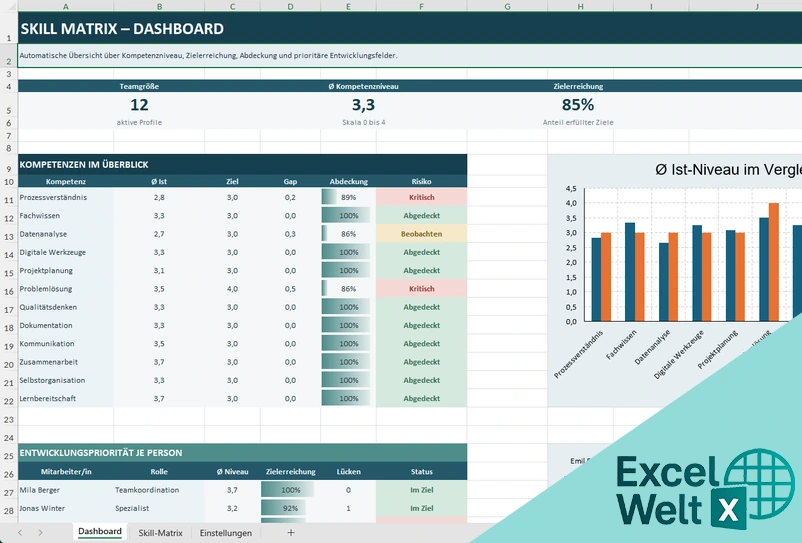The height and width of the screenshot is (543, 802).
Task: Select the Dashboard sheet tab
Action: [x=100, y=532]
